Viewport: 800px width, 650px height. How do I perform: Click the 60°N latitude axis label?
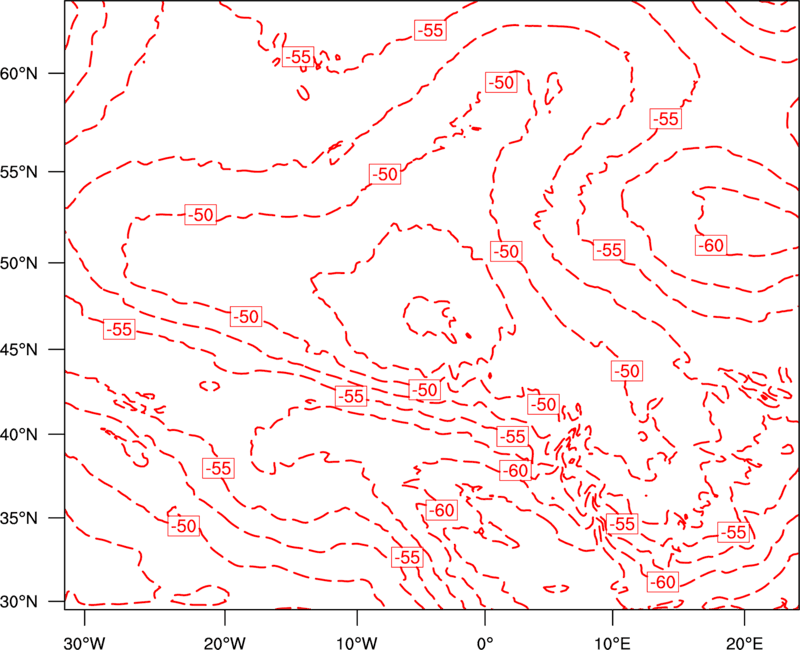(19, 73)
